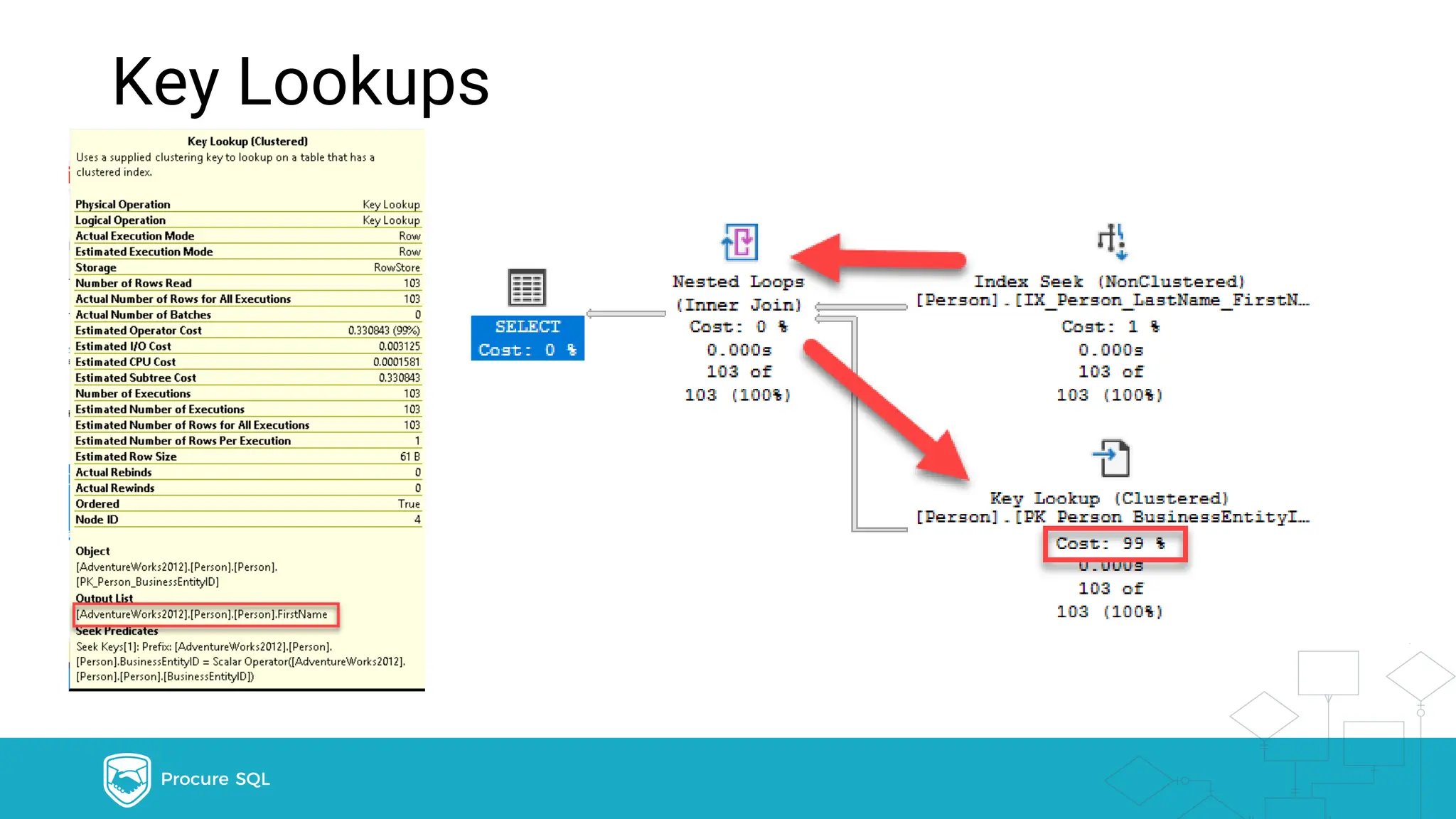Click the 'Physical Operation' property row
This screenshot has width=1456, height=819.
pyautogui.click(x=247, y=205)
